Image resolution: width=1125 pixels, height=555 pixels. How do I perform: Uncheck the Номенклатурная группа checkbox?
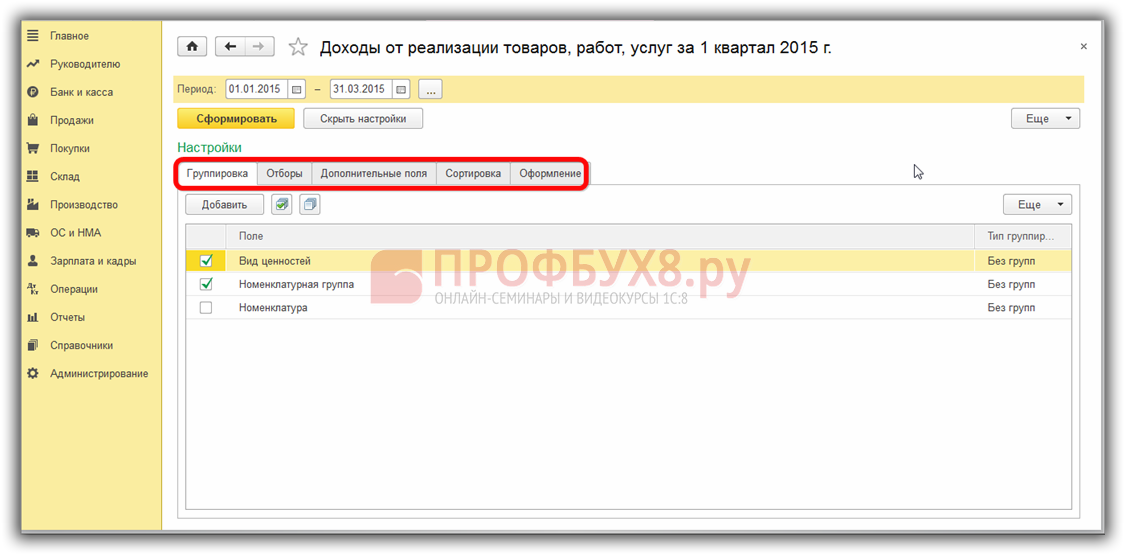206,285
